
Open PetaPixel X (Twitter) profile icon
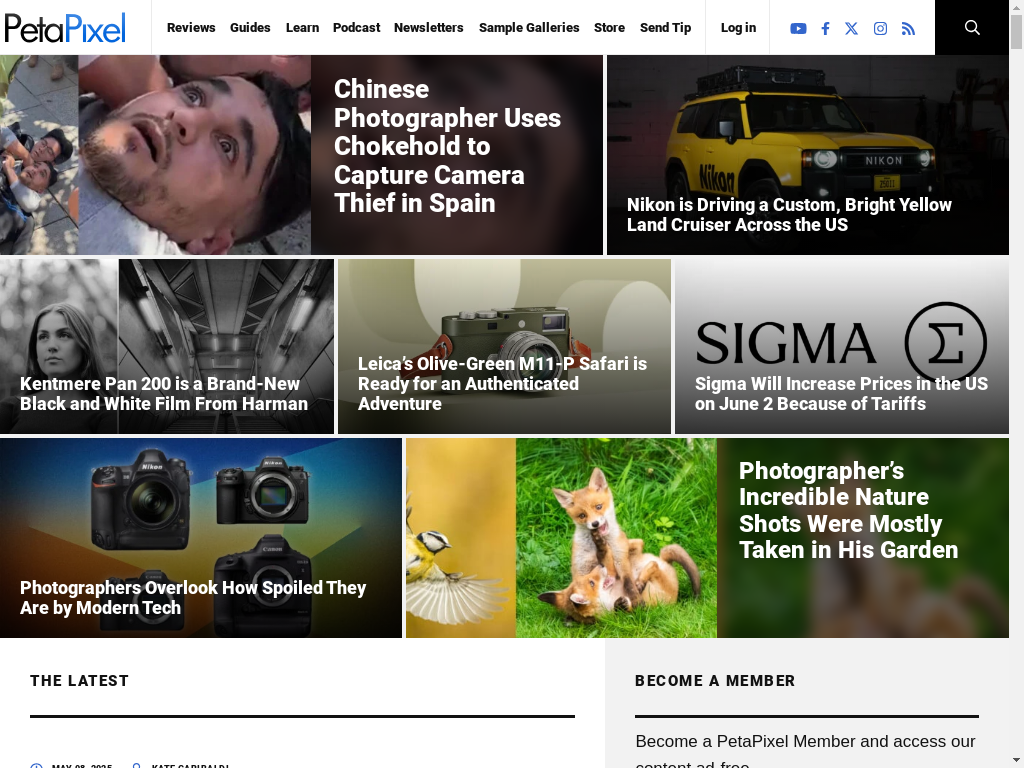852,28
